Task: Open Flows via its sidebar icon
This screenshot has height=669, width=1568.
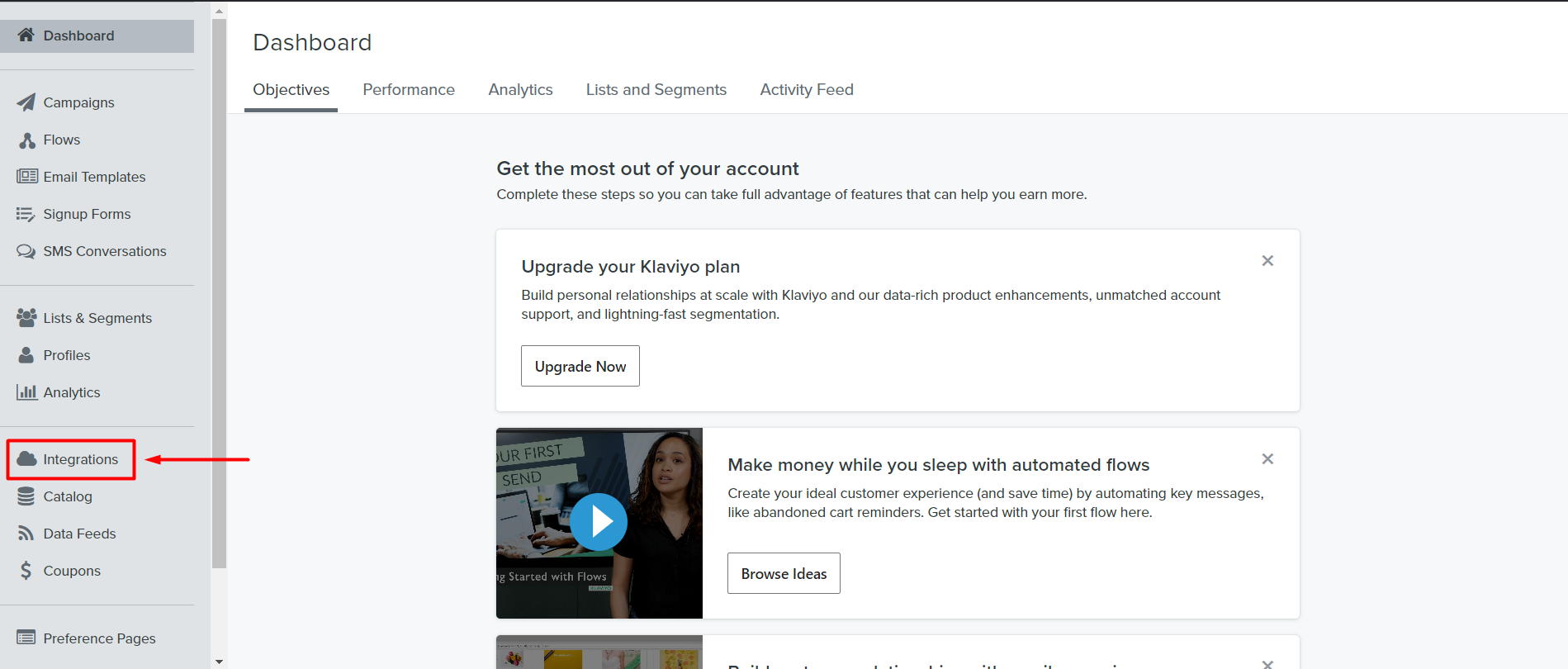Action: point(26,140)
